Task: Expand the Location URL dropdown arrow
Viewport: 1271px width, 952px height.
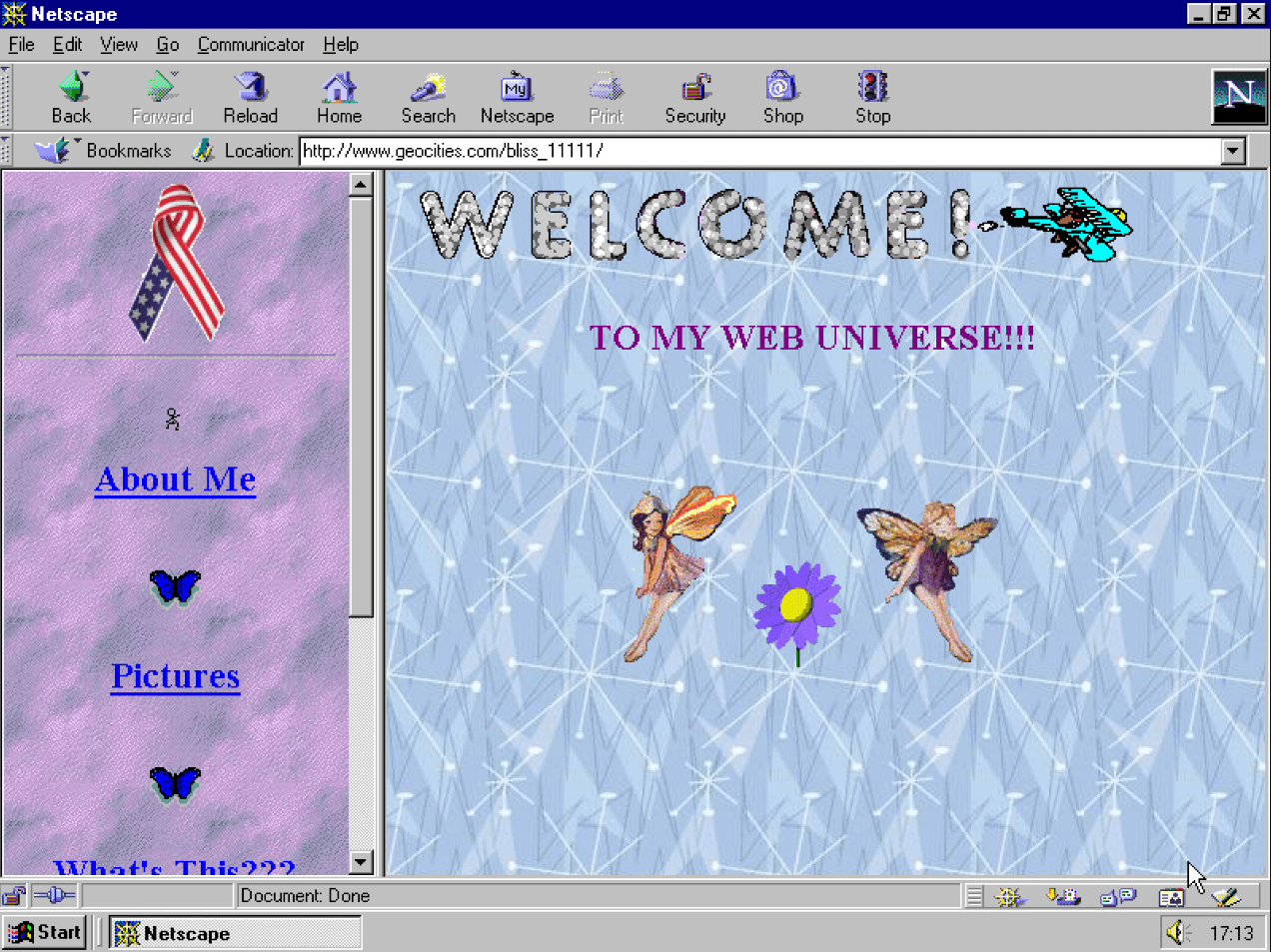Action: point(1233,151)
